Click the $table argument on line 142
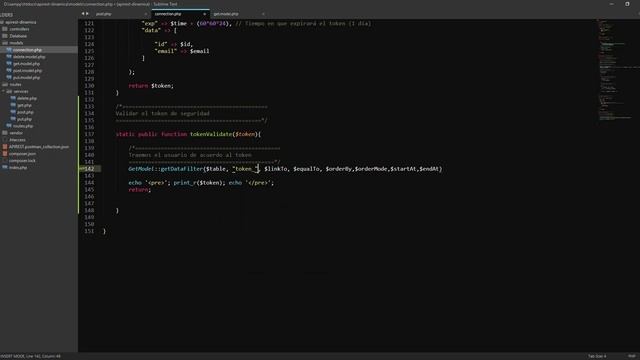Viewport: 640px width, 360px height. 216,169
